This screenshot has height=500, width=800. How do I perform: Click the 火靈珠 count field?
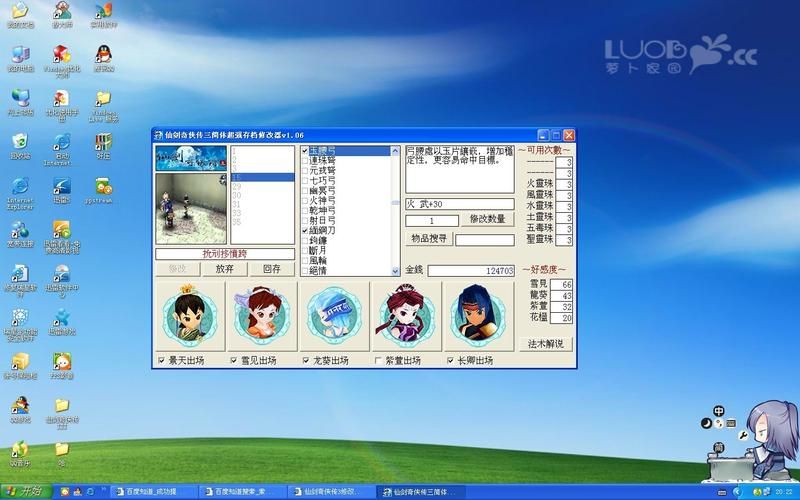[x=564, y=184]
